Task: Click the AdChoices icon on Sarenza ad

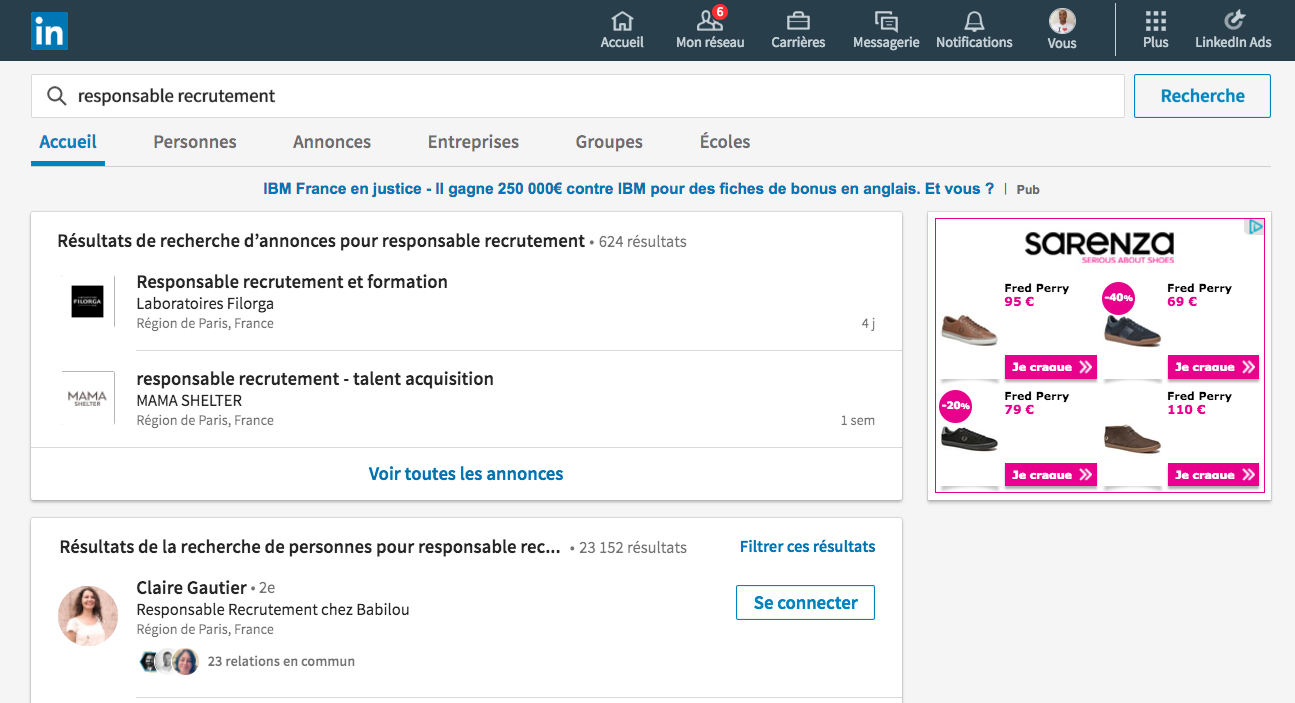Action: point(1255,227)
